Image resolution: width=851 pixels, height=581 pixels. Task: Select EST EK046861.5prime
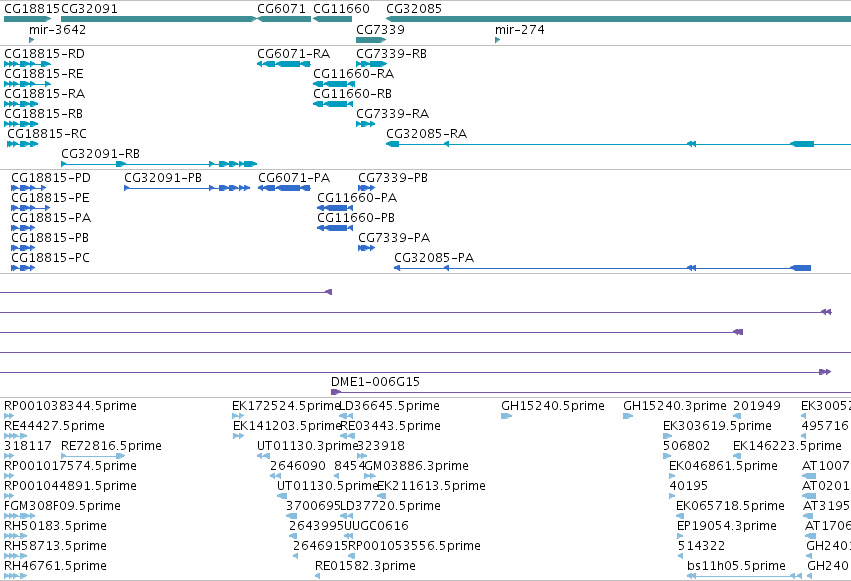[723, 466]
